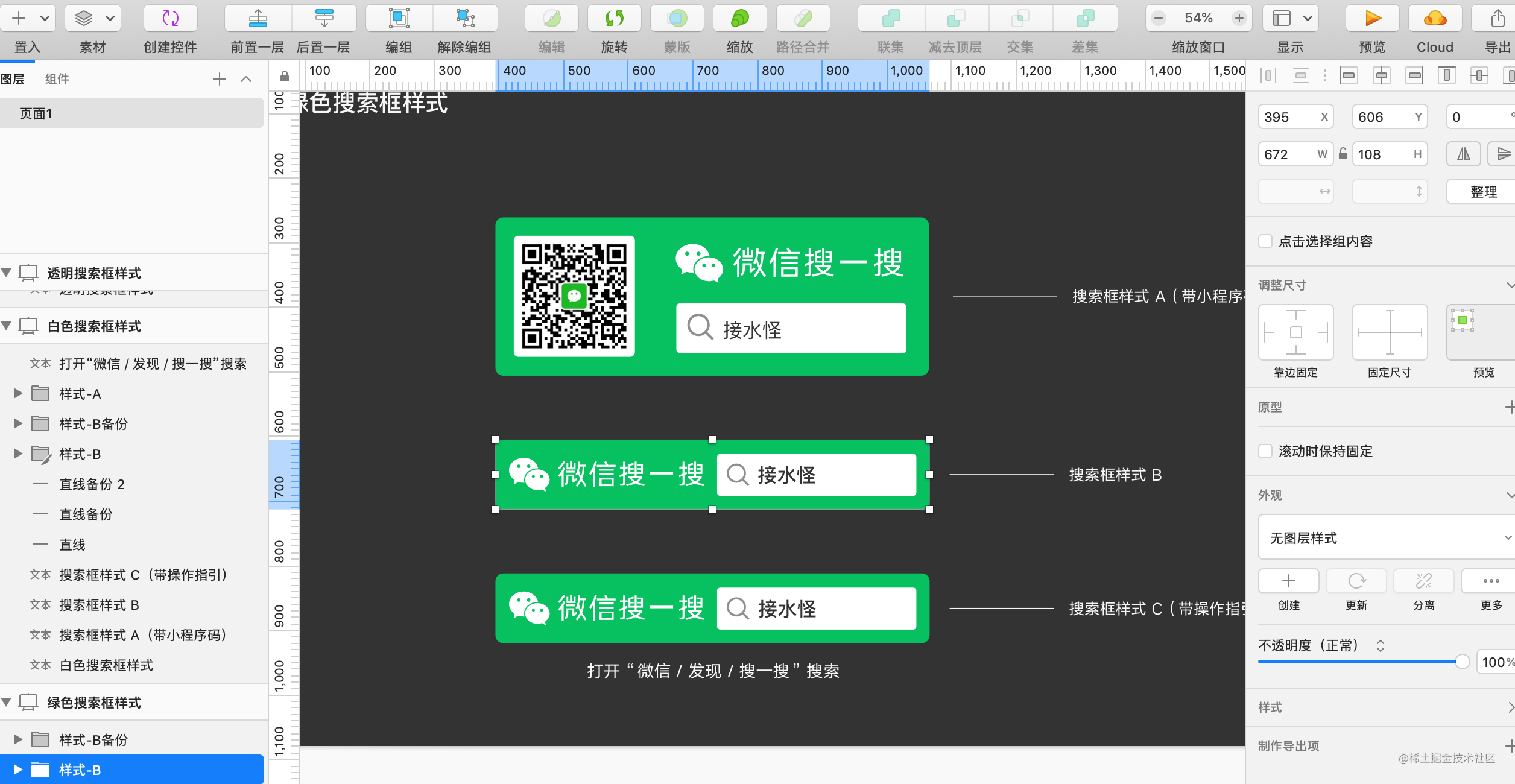Collapse the 透明搜索框样式 artboard

click(7, 273)
